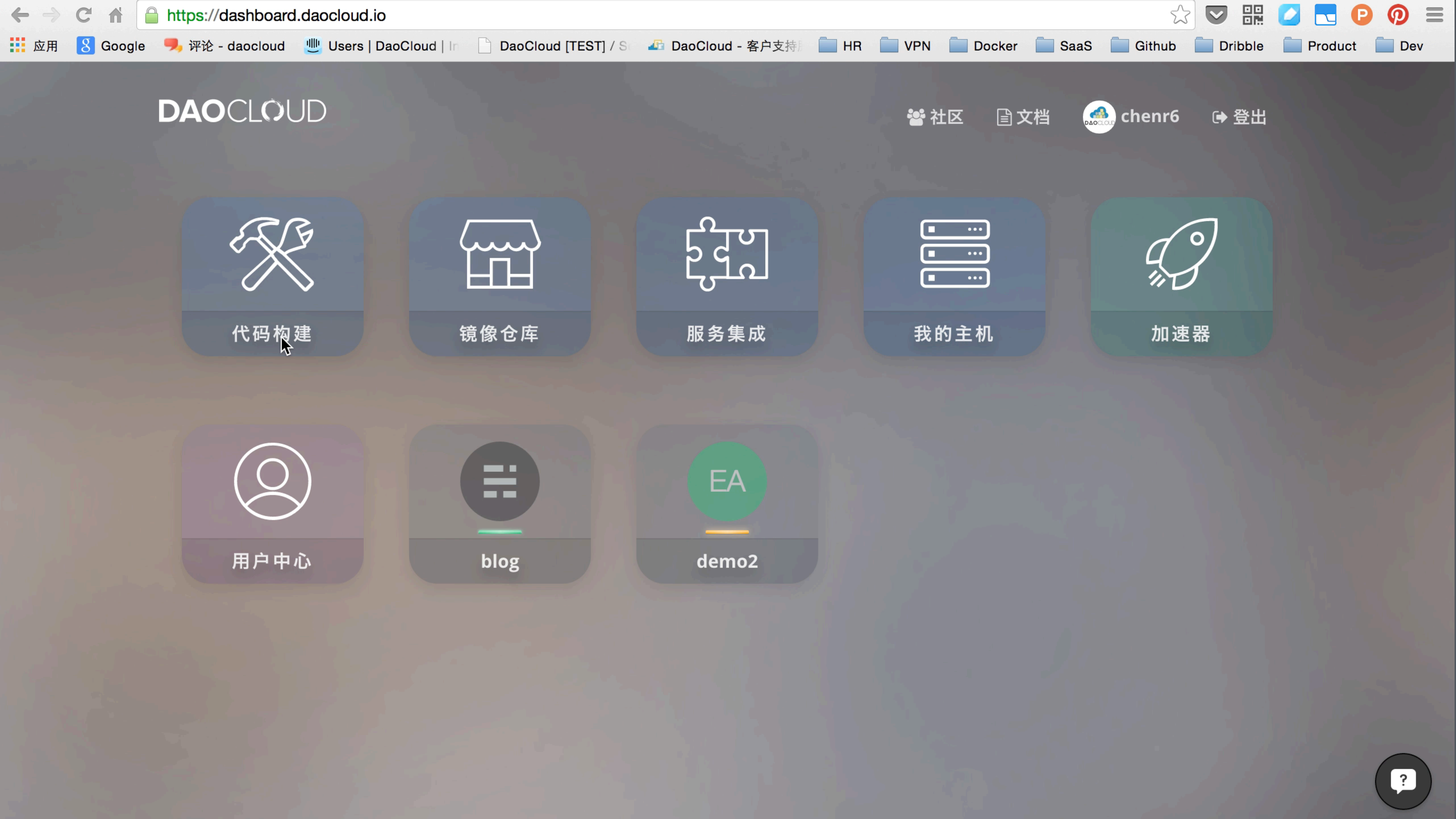
Task: Open the 服务集成 puzzle-piece tile
Action: (727, 277)
